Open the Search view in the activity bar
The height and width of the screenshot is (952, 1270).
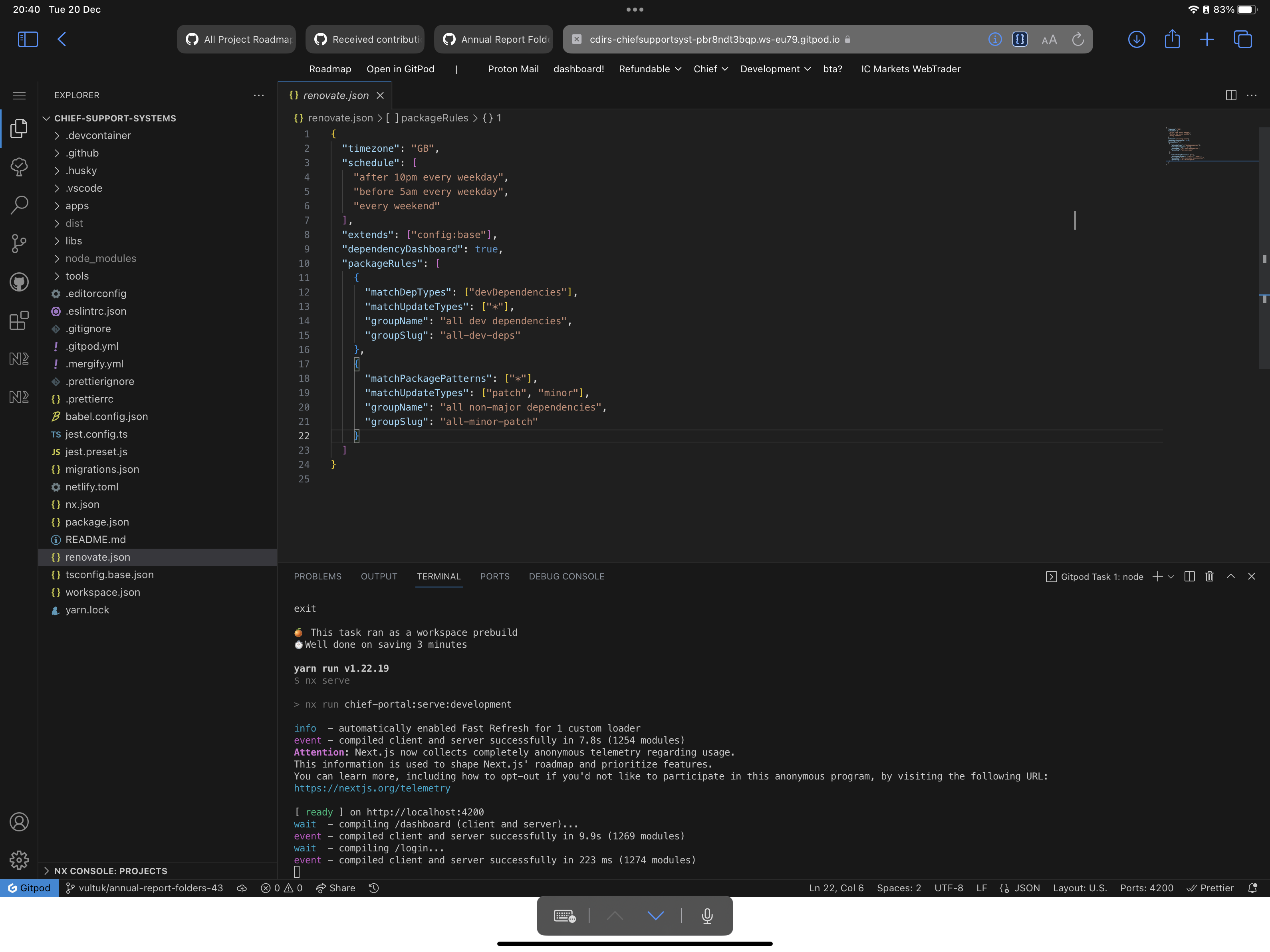(x=19, y=205)
